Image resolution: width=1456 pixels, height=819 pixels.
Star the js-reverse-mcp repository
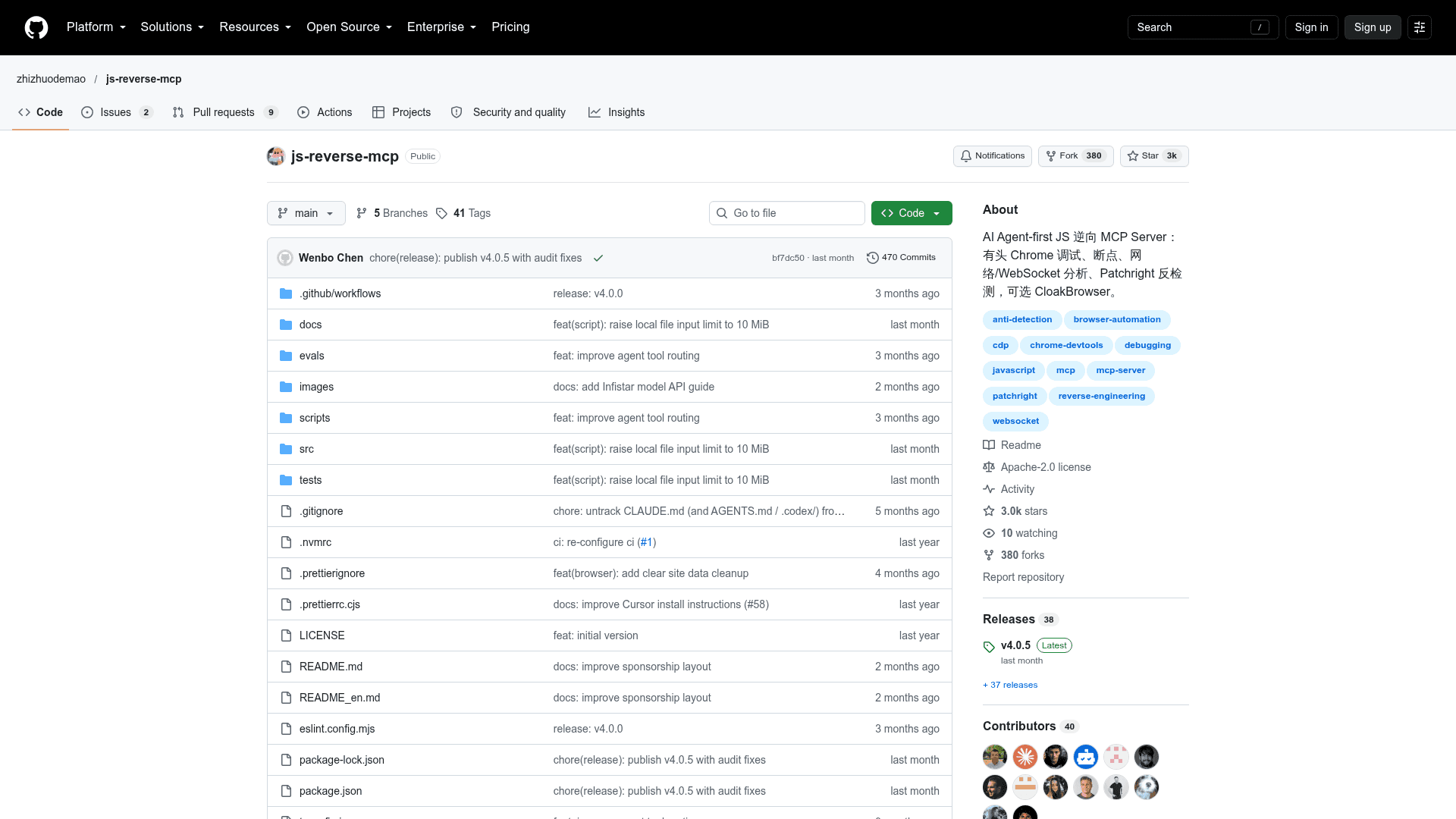(1154, 156)
